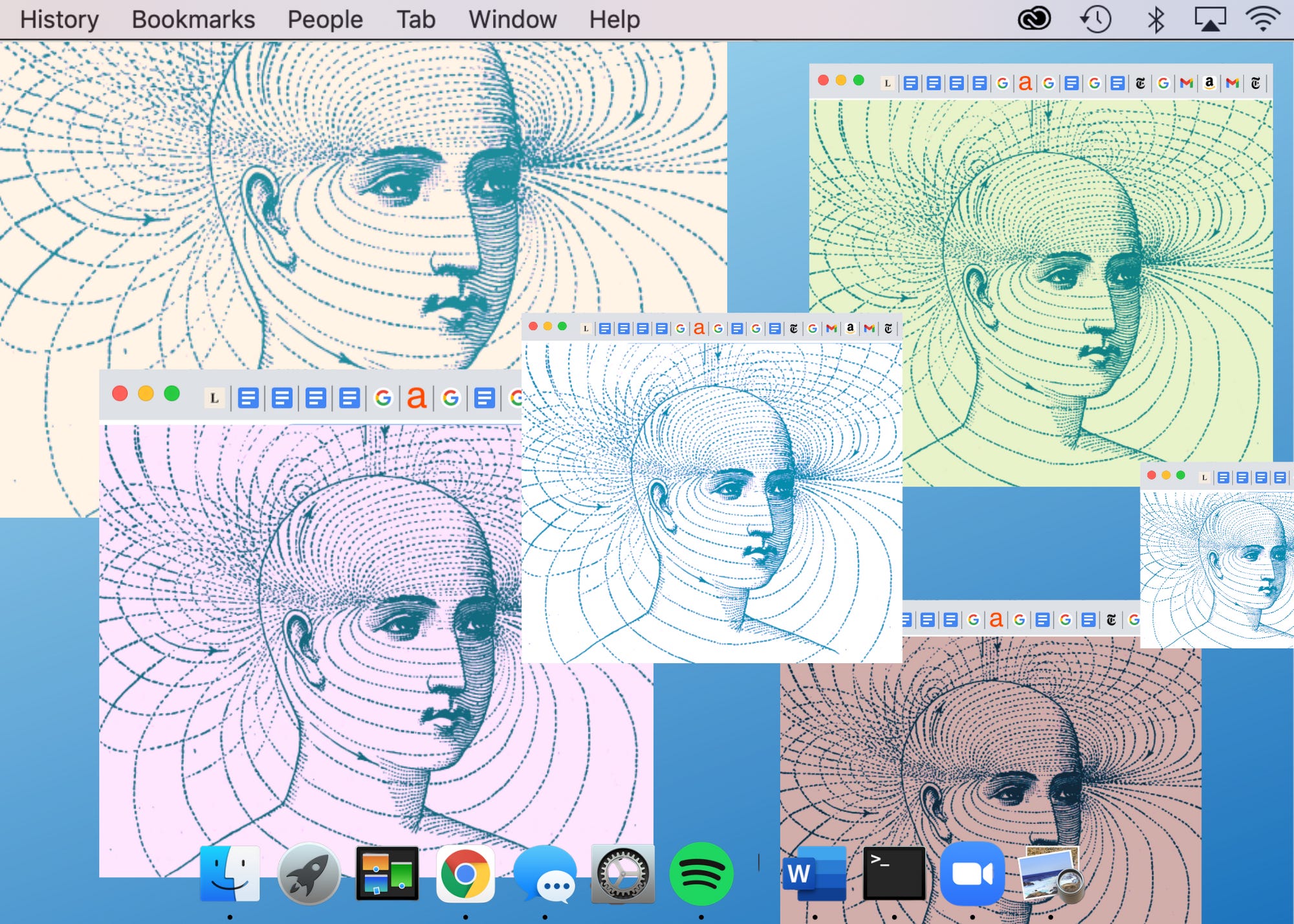Select first NYT tab in green window
Screen dimensions: 1294x924
pos(1140,83)
